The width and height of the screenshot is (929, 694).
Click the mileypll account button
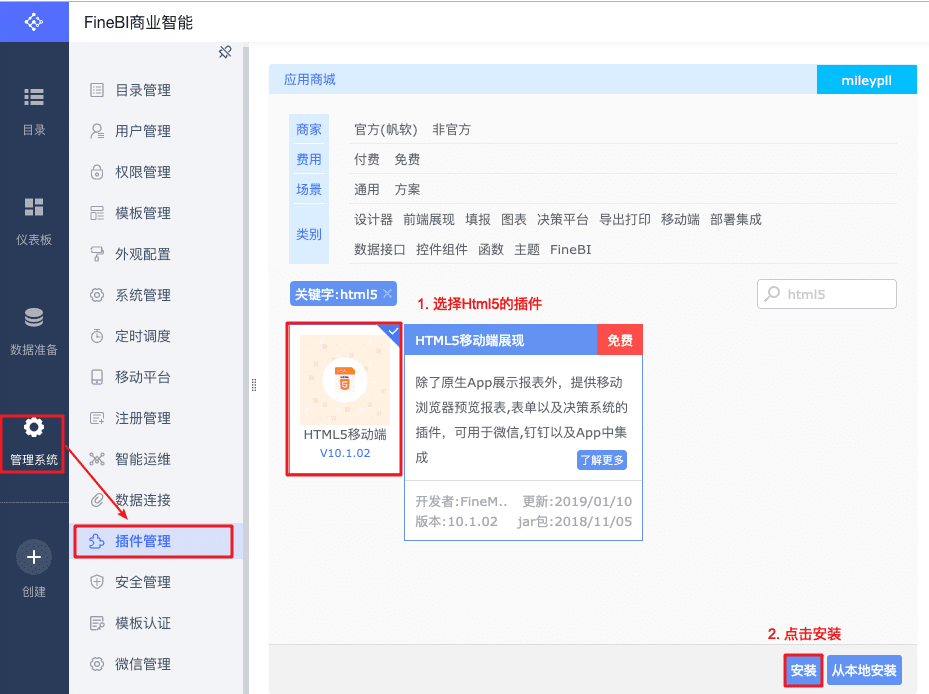click(x=866, y=80)
